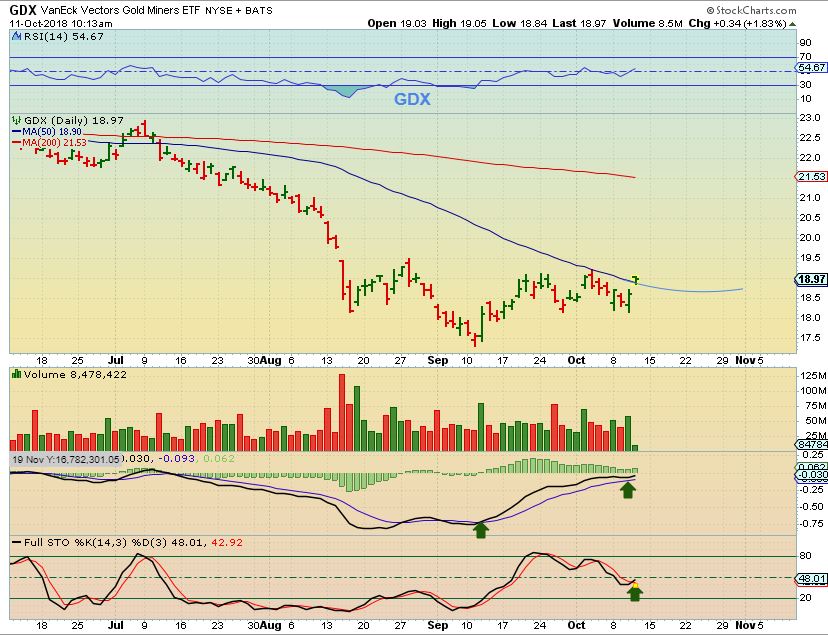This screenshot has height=635, width=828.
Task: Click the 54.67 RSI axis value tag
Action: pos(812,68)
